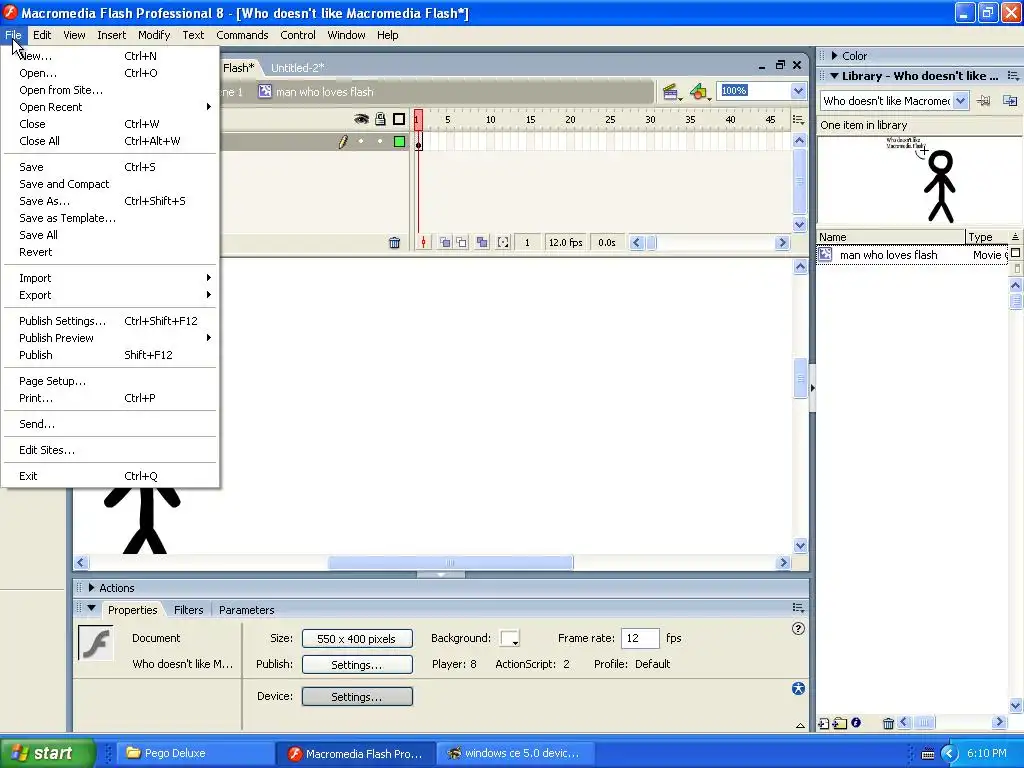Open the timeline frame view options menu

tap(798, 120)
